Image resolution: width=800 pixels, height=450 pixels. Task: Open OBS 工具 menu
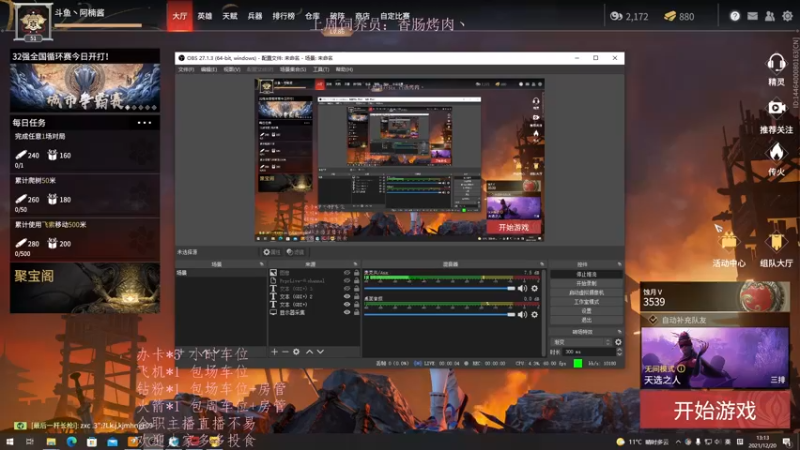click(321, 69)
